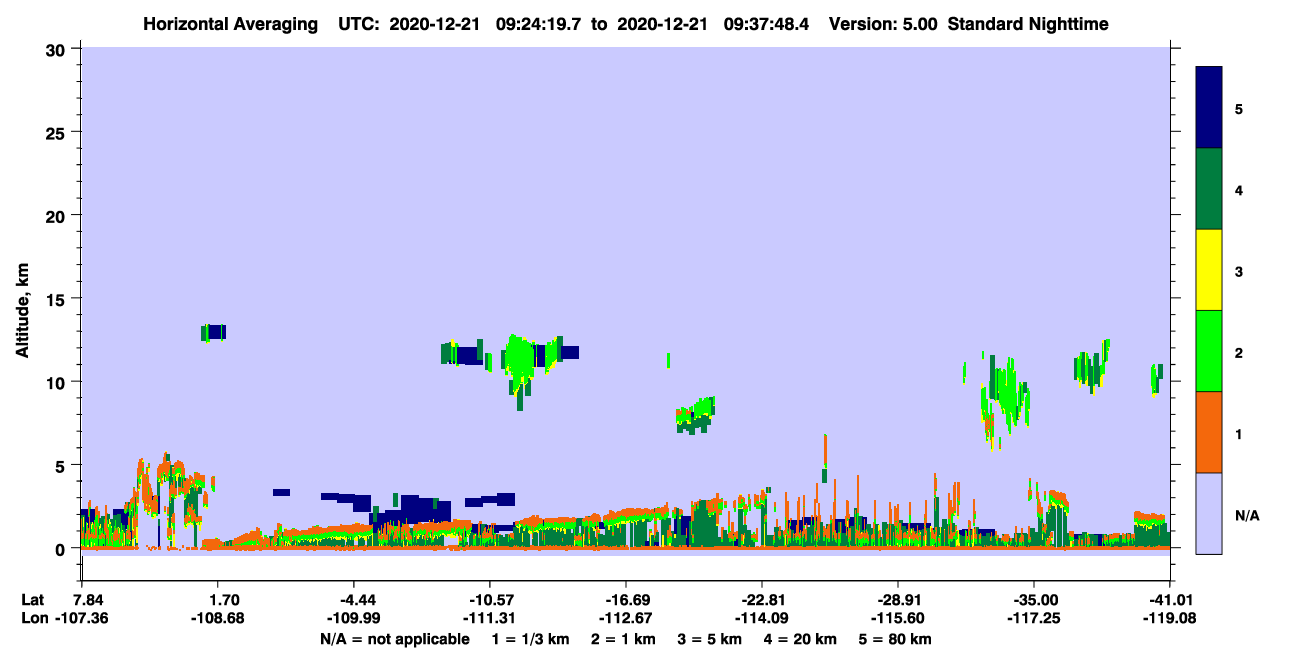Screen dimensions: 1300x667
Task: Click the lavender N/A colorbar segment
Action: (x=1209, y=513)
